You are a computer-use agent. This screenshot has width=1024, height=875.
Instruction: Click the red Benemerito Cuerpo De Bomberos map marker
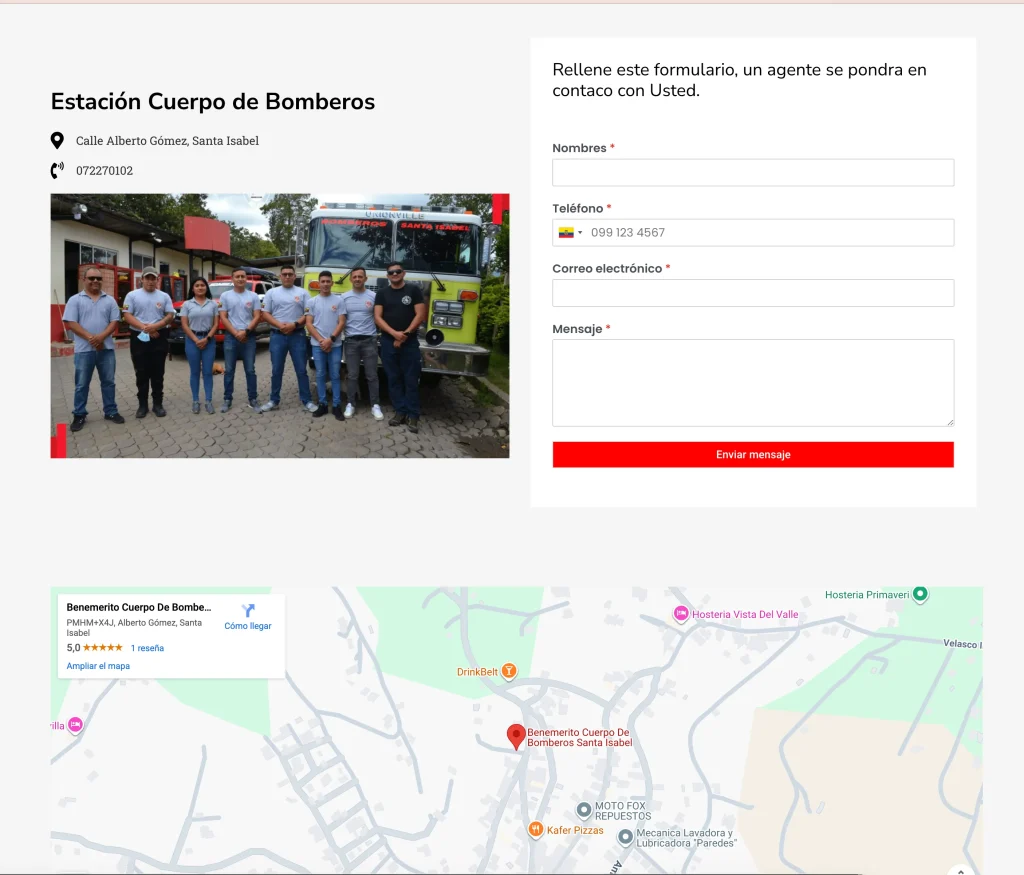516,736
